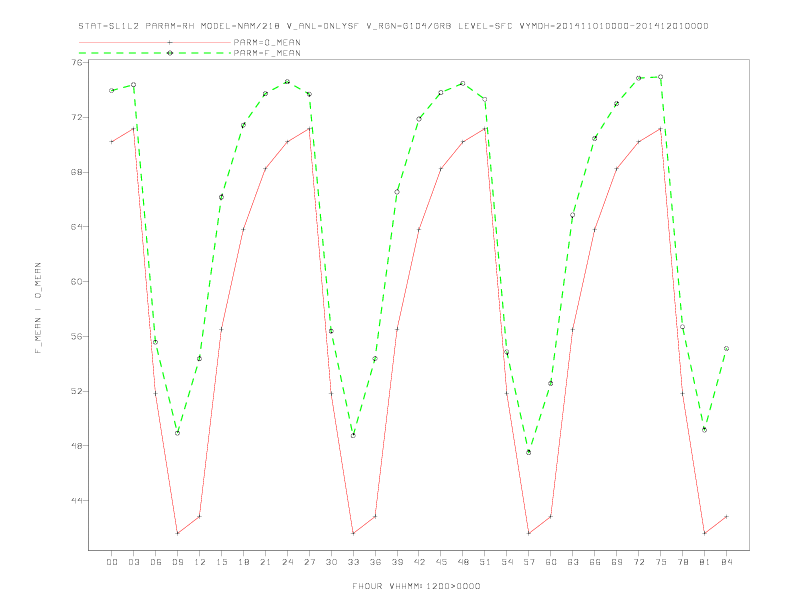
Task: Click the x-axis forecast hour label 45
Action: click(x=441, y=562)
